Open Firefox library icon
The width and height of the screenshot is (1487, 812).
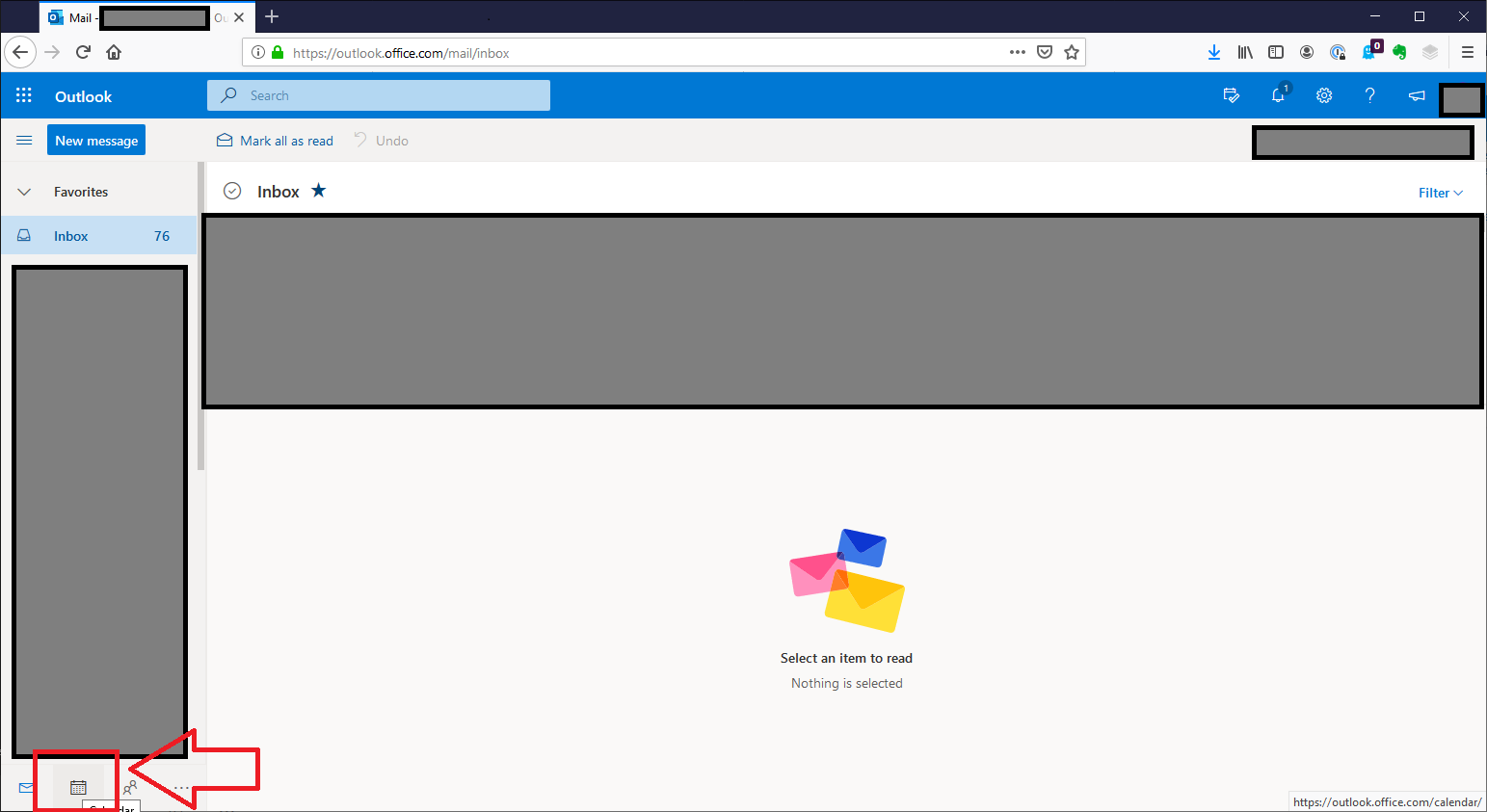click(x=1245, y=52)
